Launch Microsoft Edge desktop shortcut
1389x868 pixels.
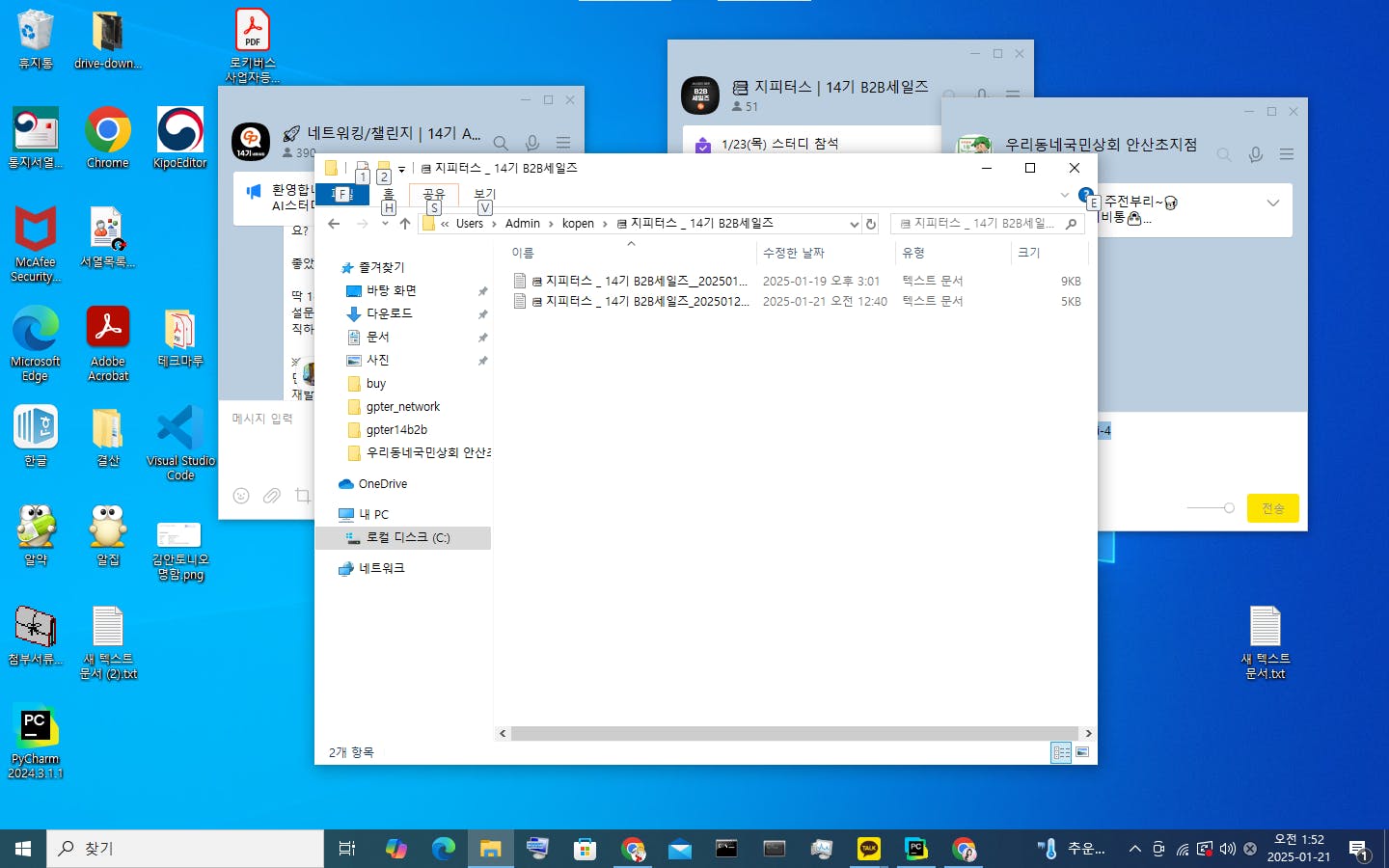(36, 344)
